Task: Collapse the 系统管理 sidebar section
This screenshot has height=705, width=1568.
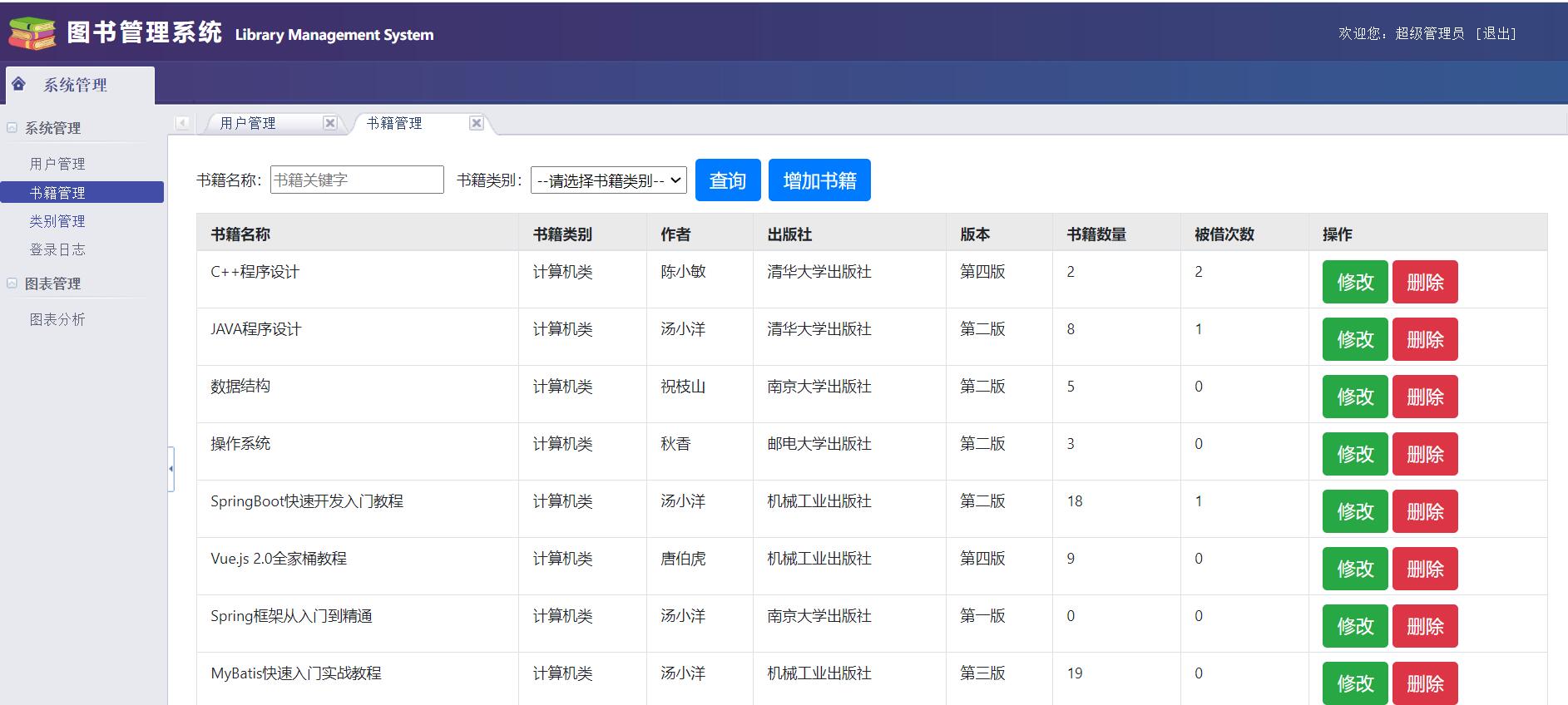Action: tap(12, 128)
